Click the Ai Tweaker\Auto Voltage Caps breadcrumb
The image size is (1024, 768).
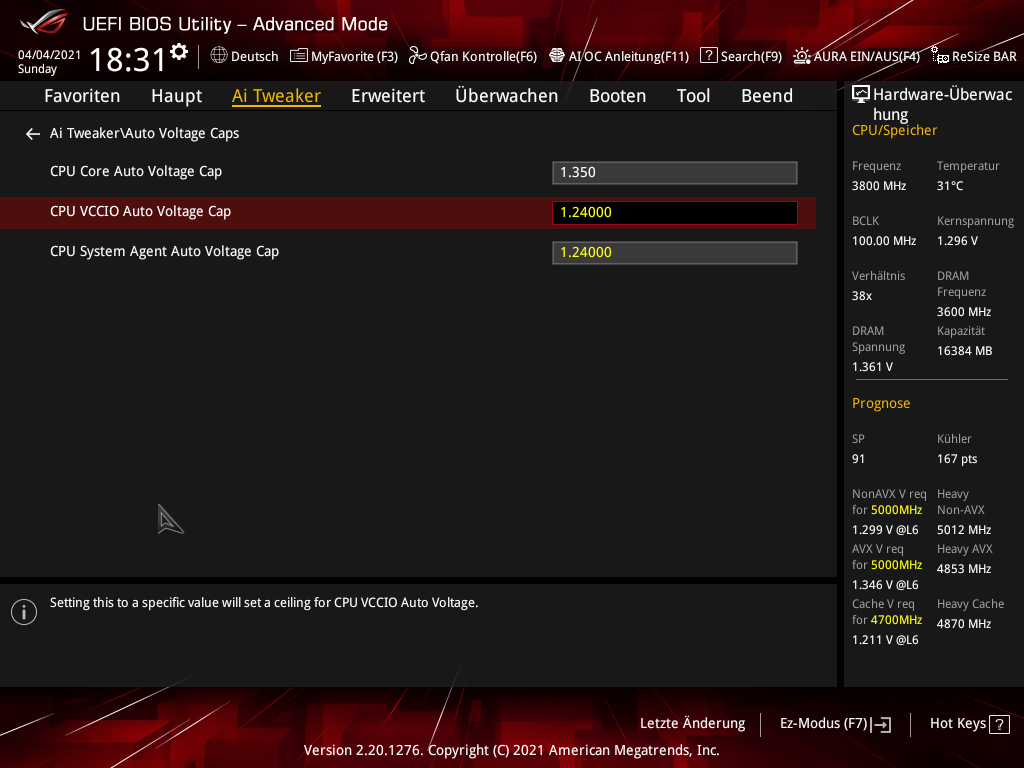click(x=144, y=133)
